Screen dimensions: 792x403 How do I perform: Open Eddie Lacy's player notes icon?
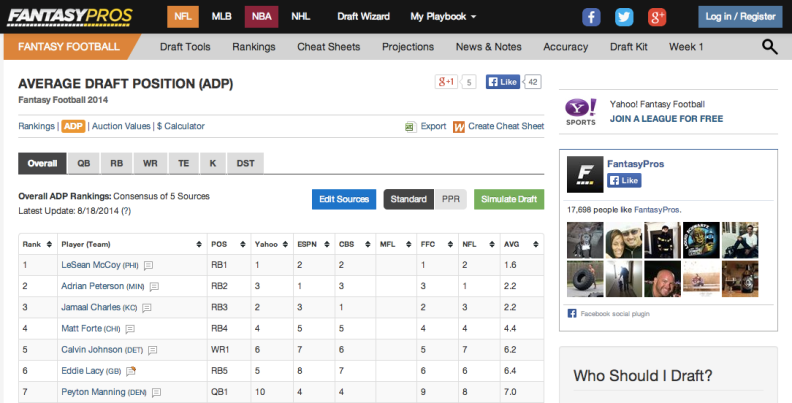coord(131,371)
